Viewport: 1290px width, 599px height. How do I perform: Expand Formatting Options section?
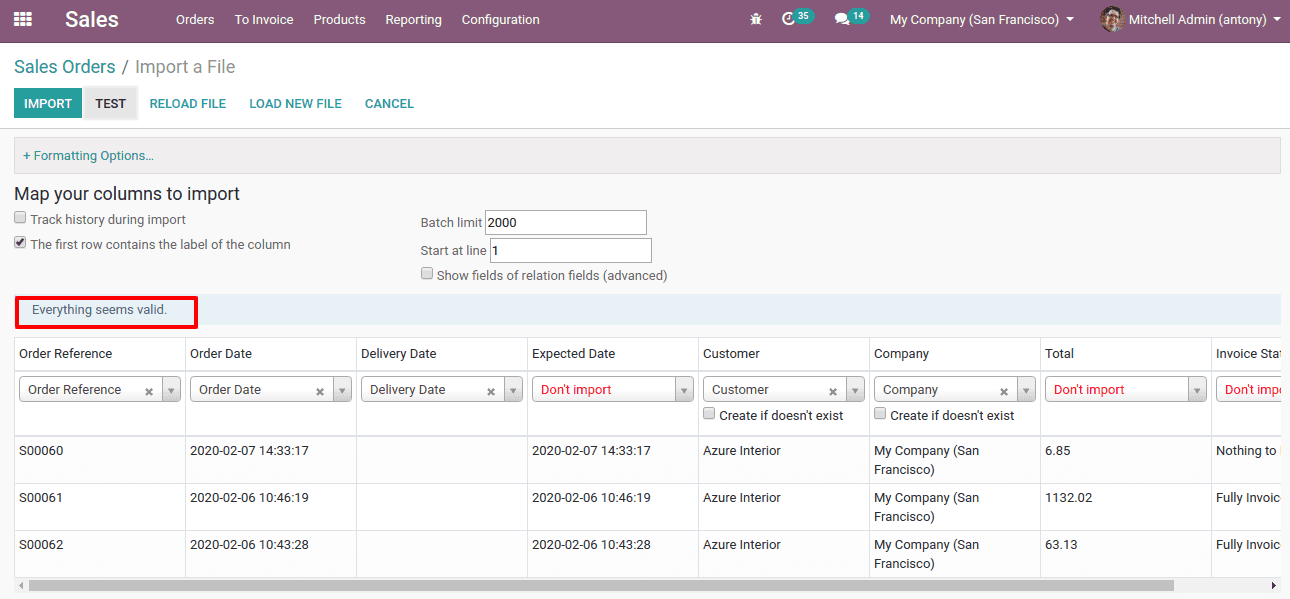88,156
